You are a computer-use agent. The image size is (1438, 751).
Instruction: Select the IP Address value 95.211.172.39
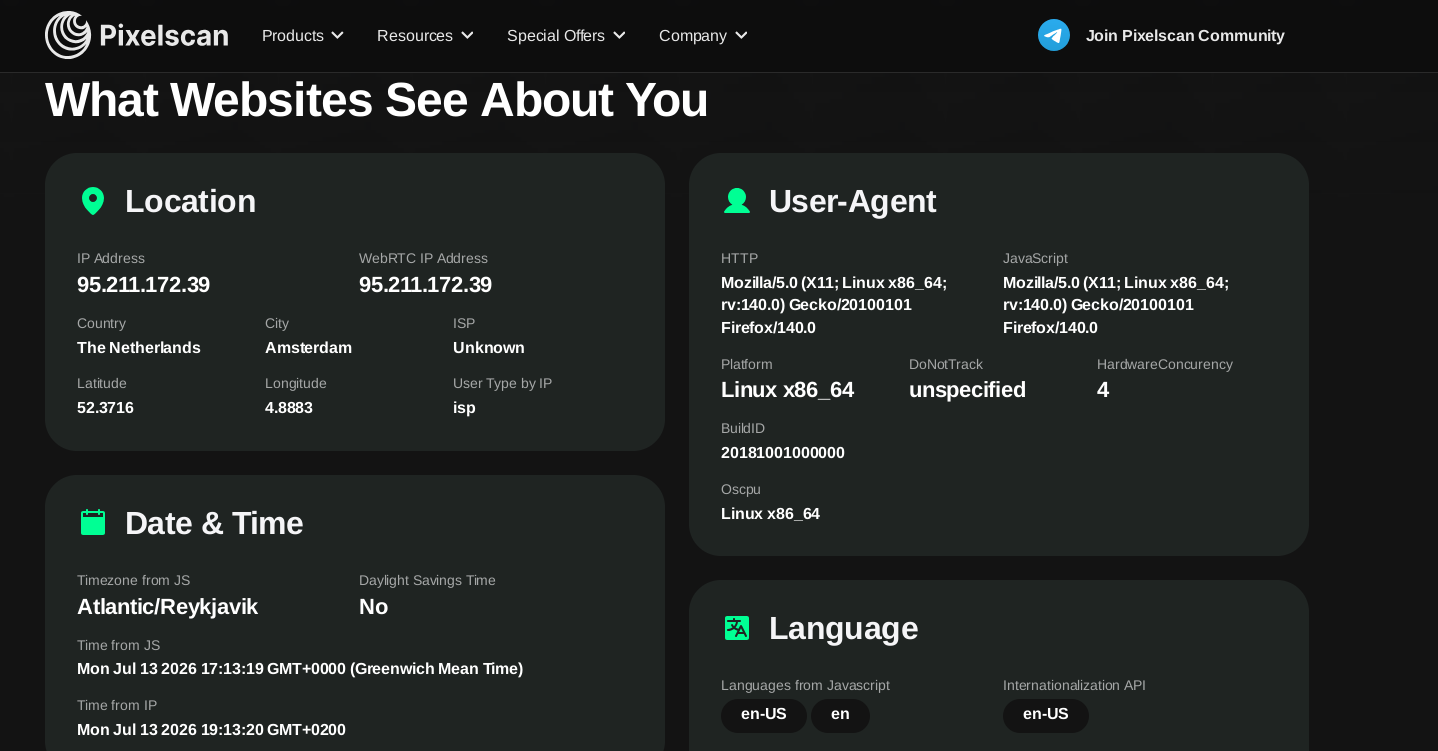coord(143,285)
